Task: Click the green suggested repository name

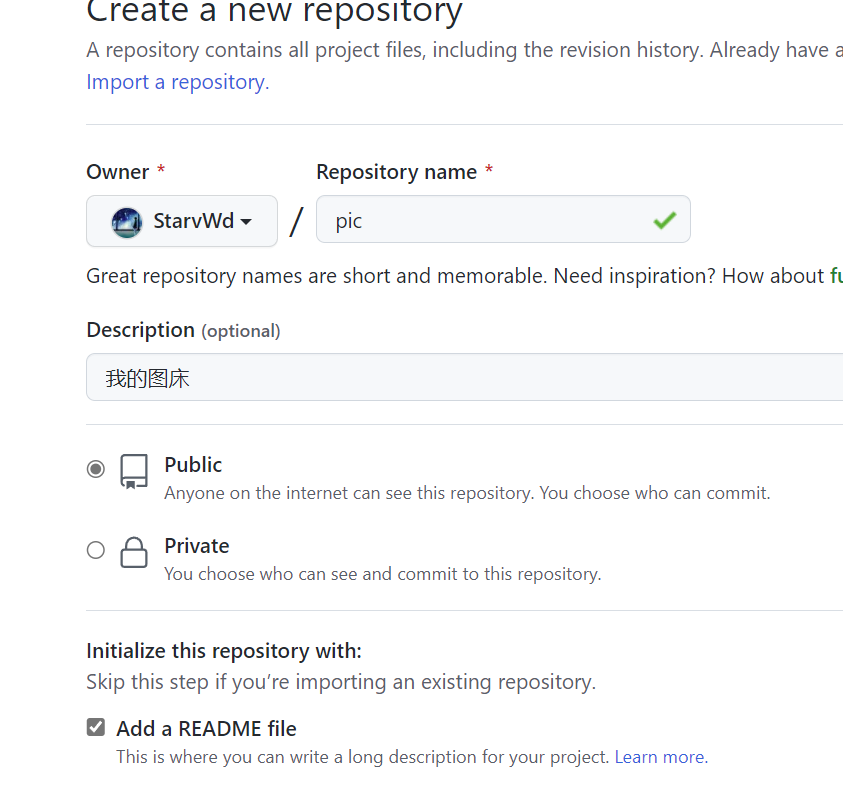Action: 835,276
